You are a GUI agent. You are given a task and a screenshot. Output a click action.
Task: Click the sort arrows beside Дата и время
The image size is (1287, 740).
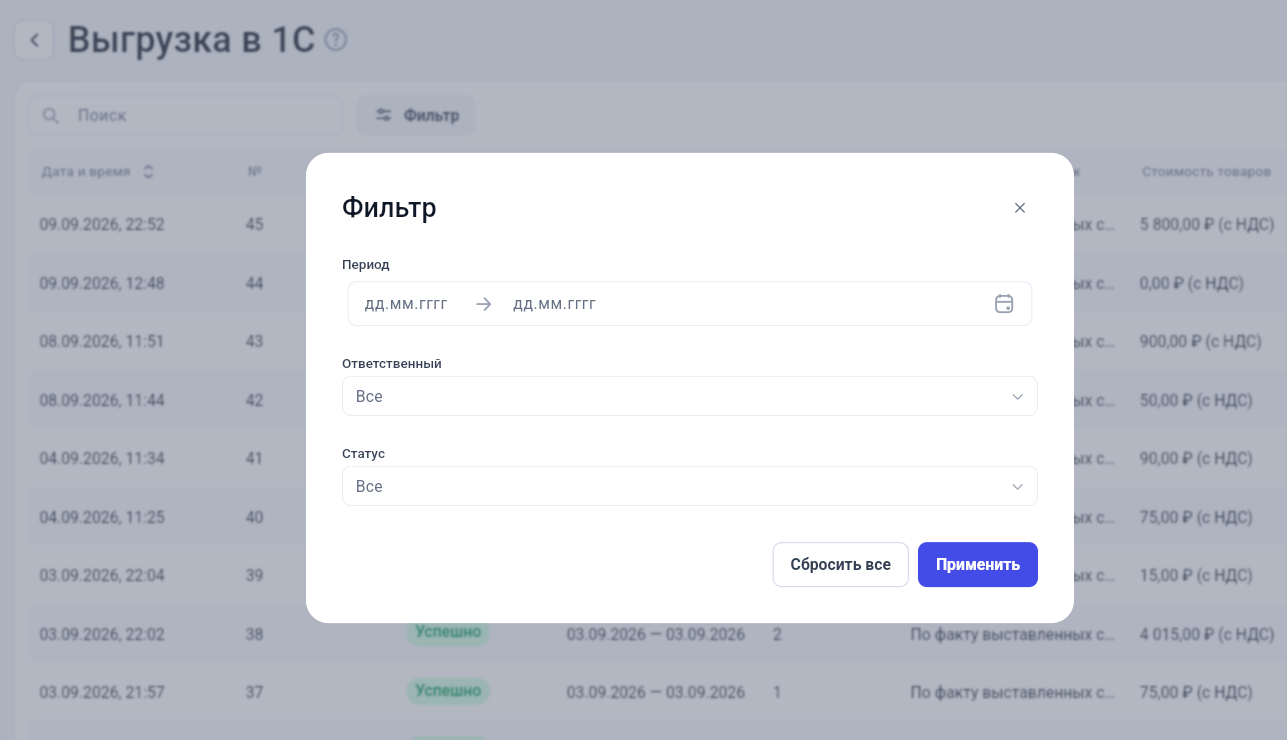148,172
